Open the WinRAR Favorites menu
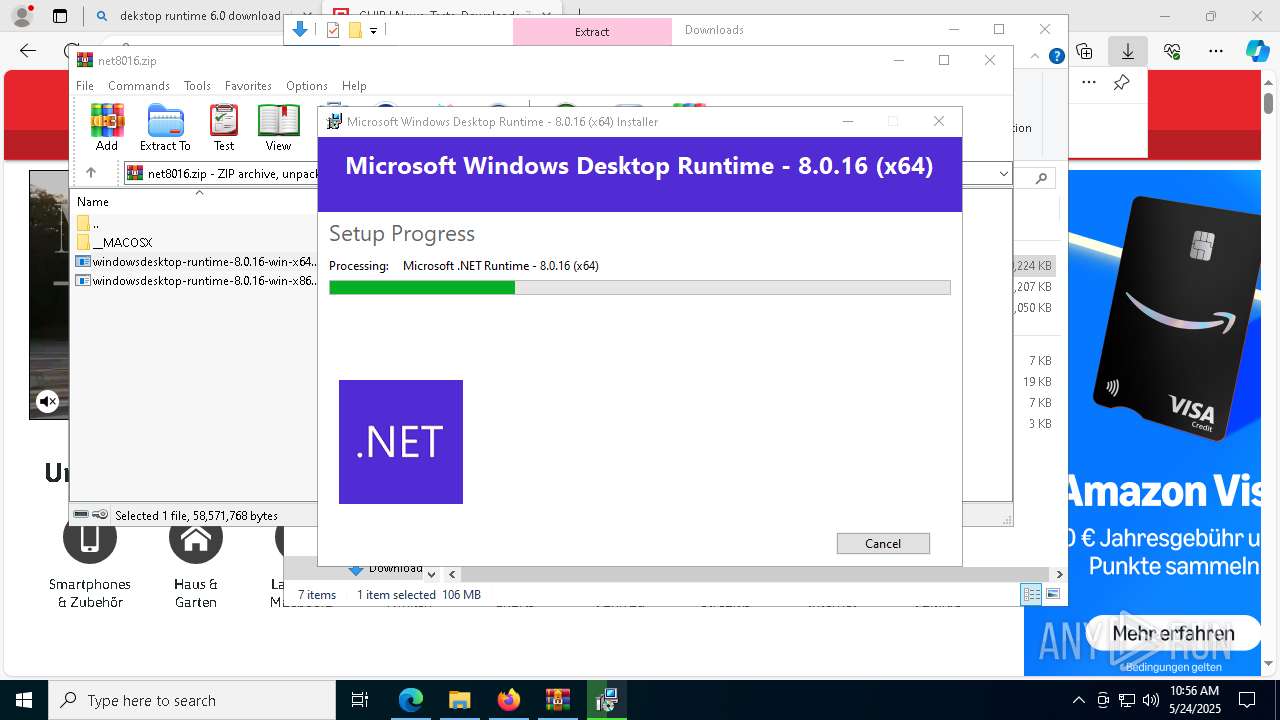1280x720 pixels. click(x=248, y=86)
